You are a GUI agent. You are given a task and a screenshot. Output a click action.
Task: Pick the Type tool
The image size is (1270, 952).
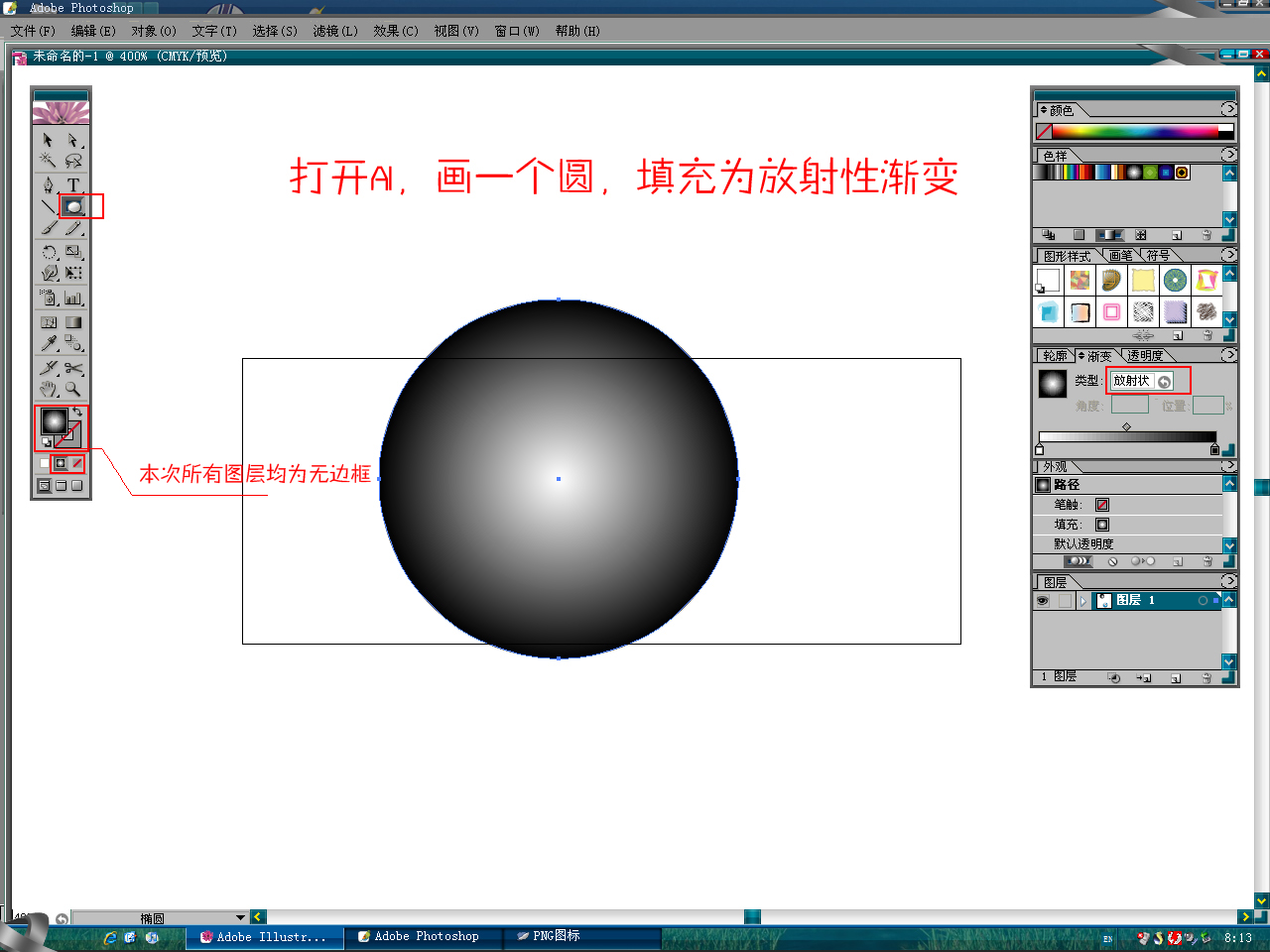coord(73,185)
